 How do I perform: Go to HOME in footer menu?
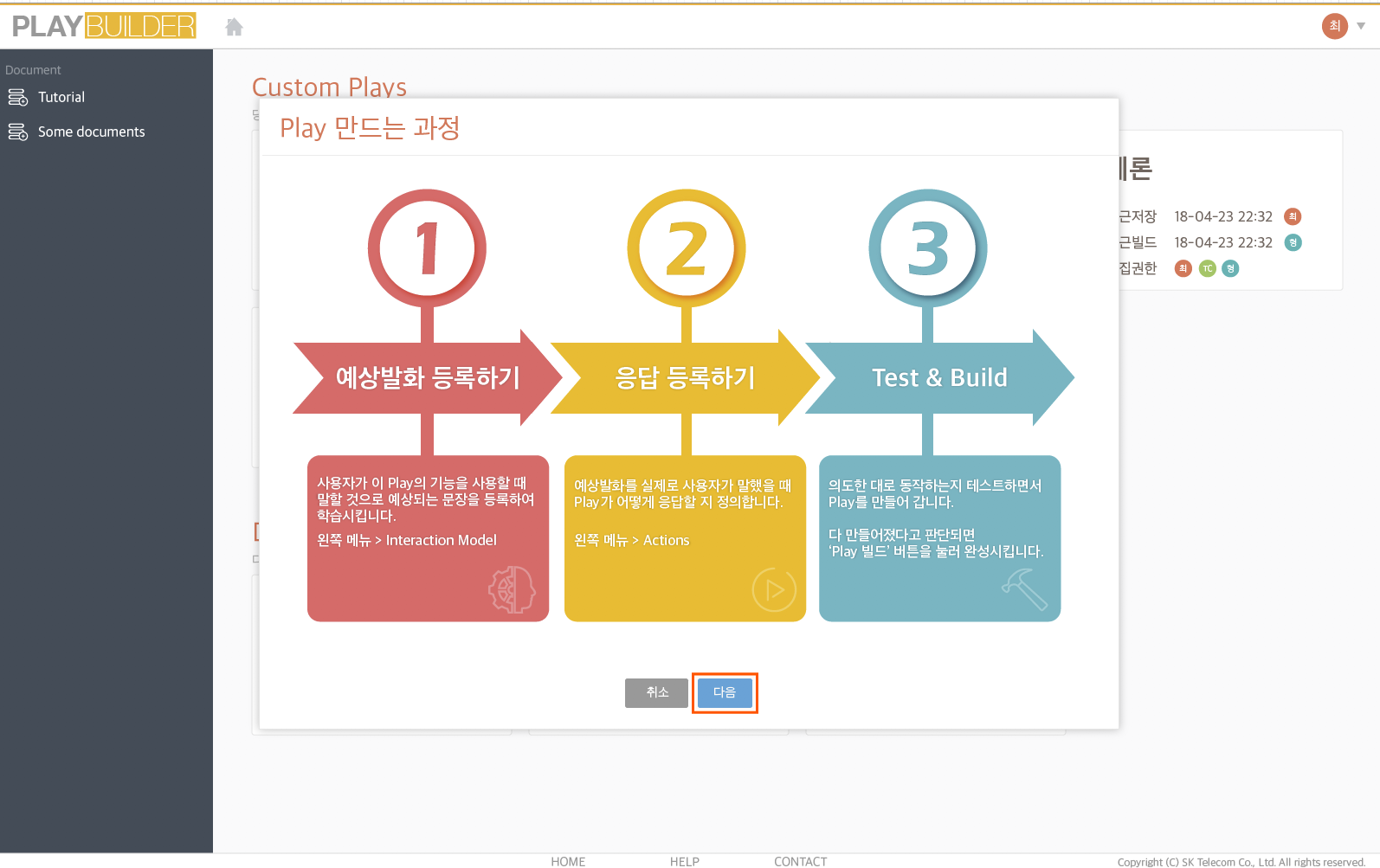point(568,861)
